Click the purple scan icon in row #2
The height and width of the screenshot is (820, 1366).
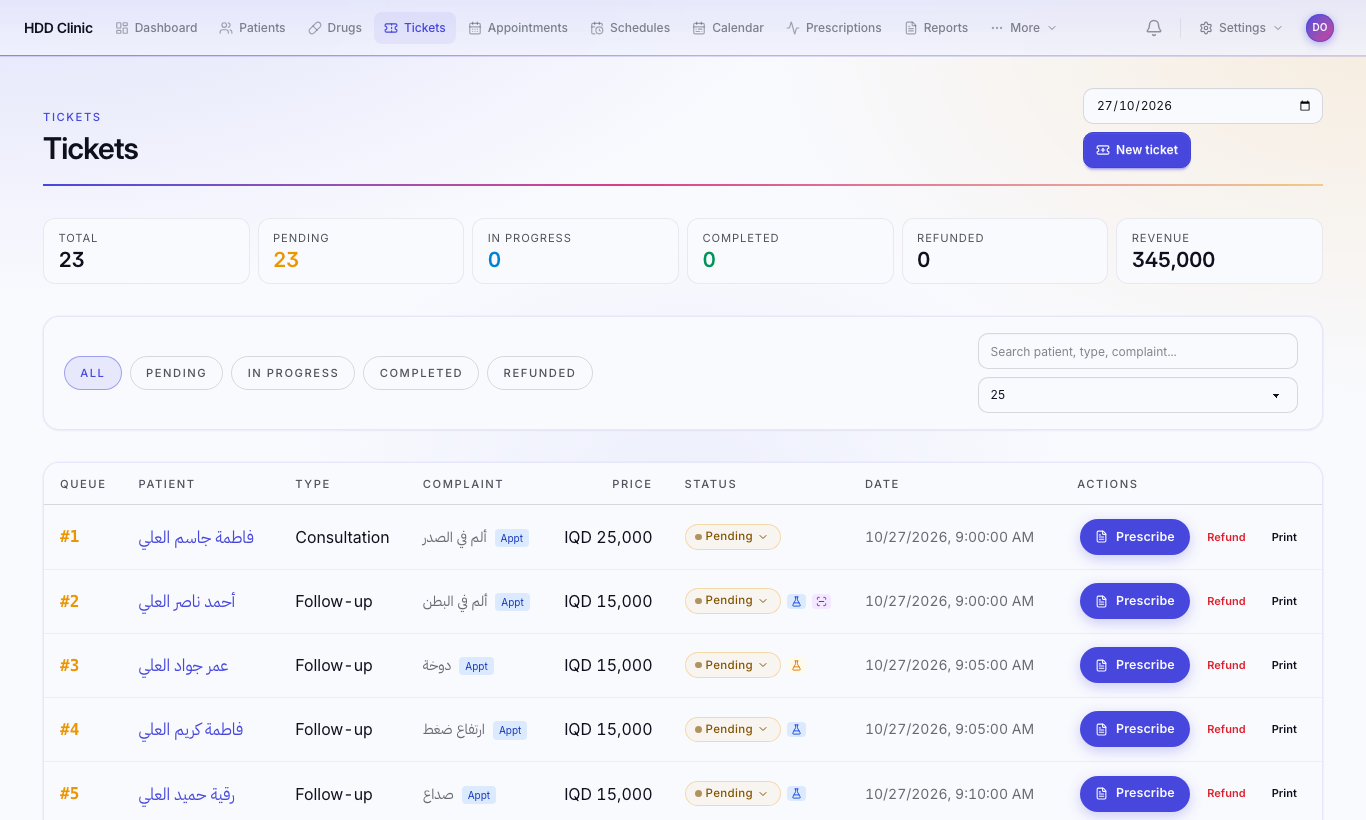[822, 601]
